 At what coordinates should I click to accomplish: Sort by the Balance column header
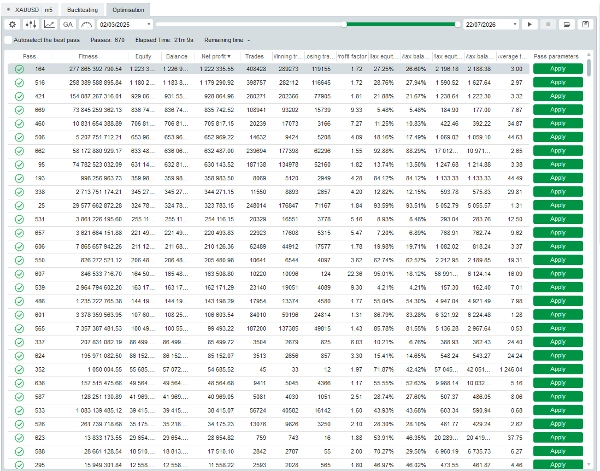tap(176, 56)
